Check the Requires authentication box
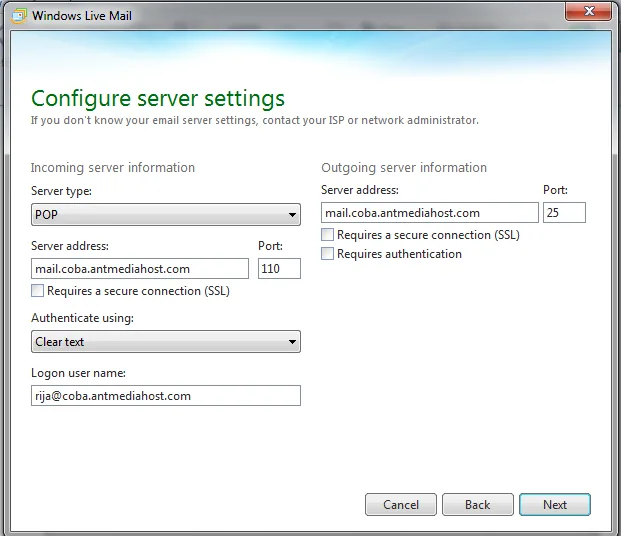 pyautogui.click(x=328, y=254)
